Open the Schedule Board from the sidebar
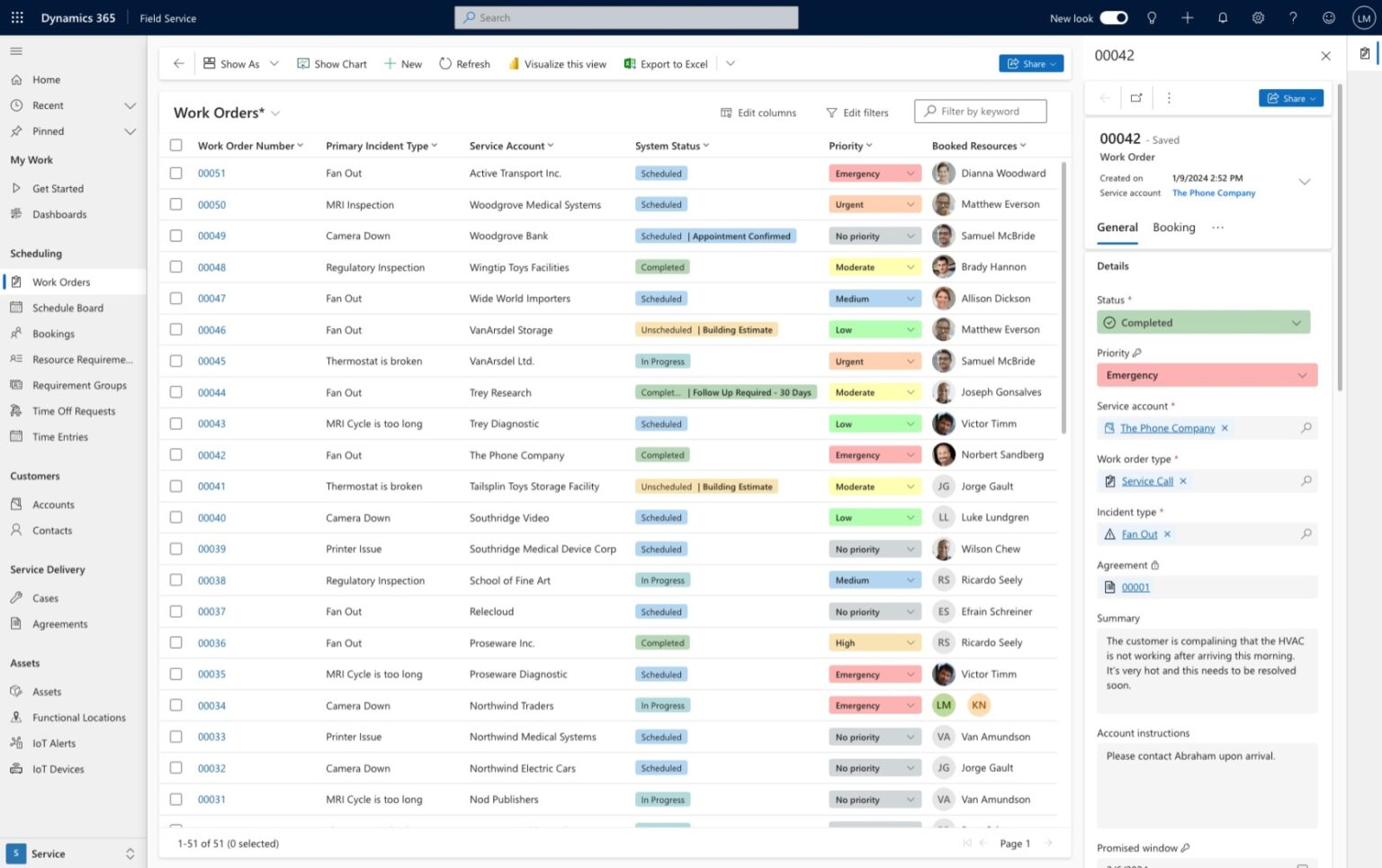The image size is (1382, 868). coord(68,308)
